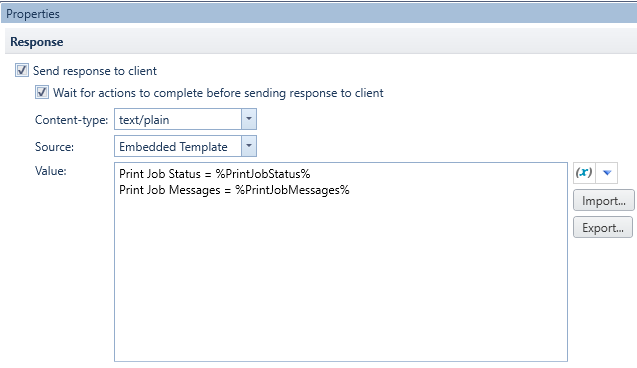Click the Export... button
Viewport: 637px width, 368px height.
(x=603, y=227)
